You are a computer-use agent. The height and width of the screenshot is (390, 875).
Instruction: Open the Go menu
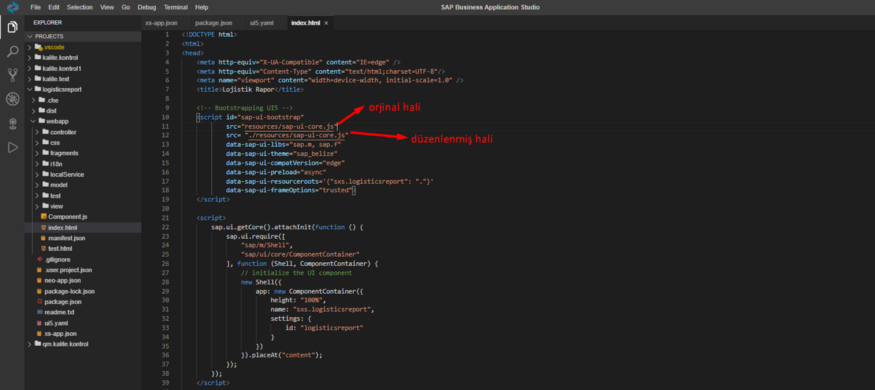click(126, 7)
